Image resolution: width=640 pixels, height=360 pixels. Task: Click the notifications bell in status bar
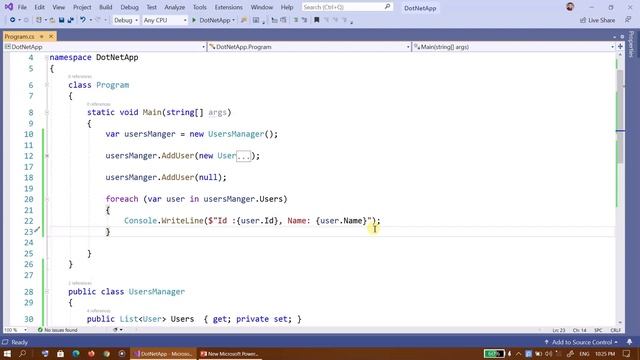point(629,342)
